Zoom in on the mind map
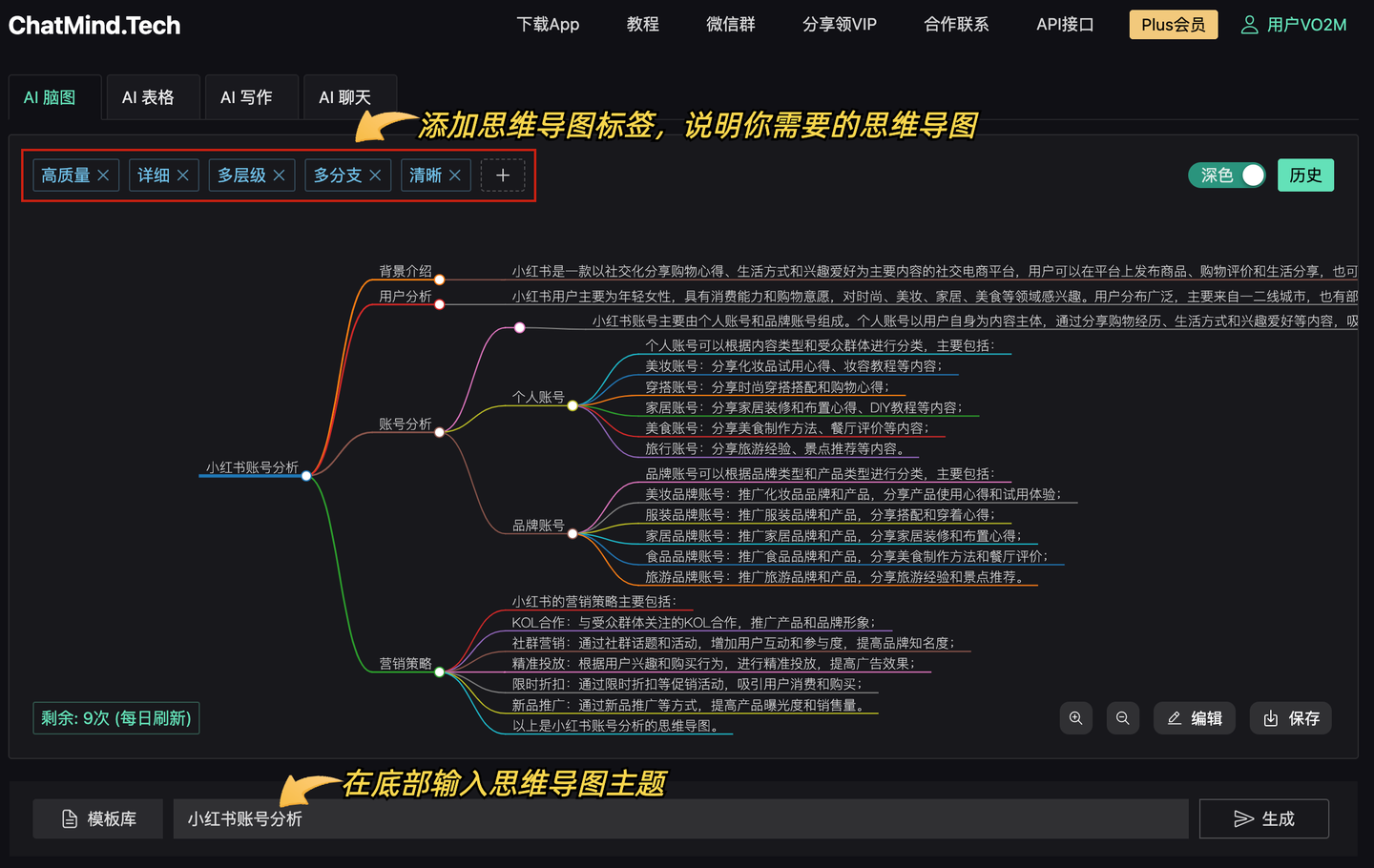The width and height of the screenshot is (1374, 868). point(1075,718)
